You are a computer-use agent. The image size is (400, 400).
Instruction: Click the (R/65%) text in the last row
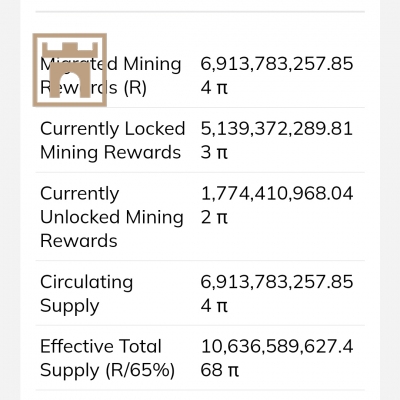coord(140,371)
